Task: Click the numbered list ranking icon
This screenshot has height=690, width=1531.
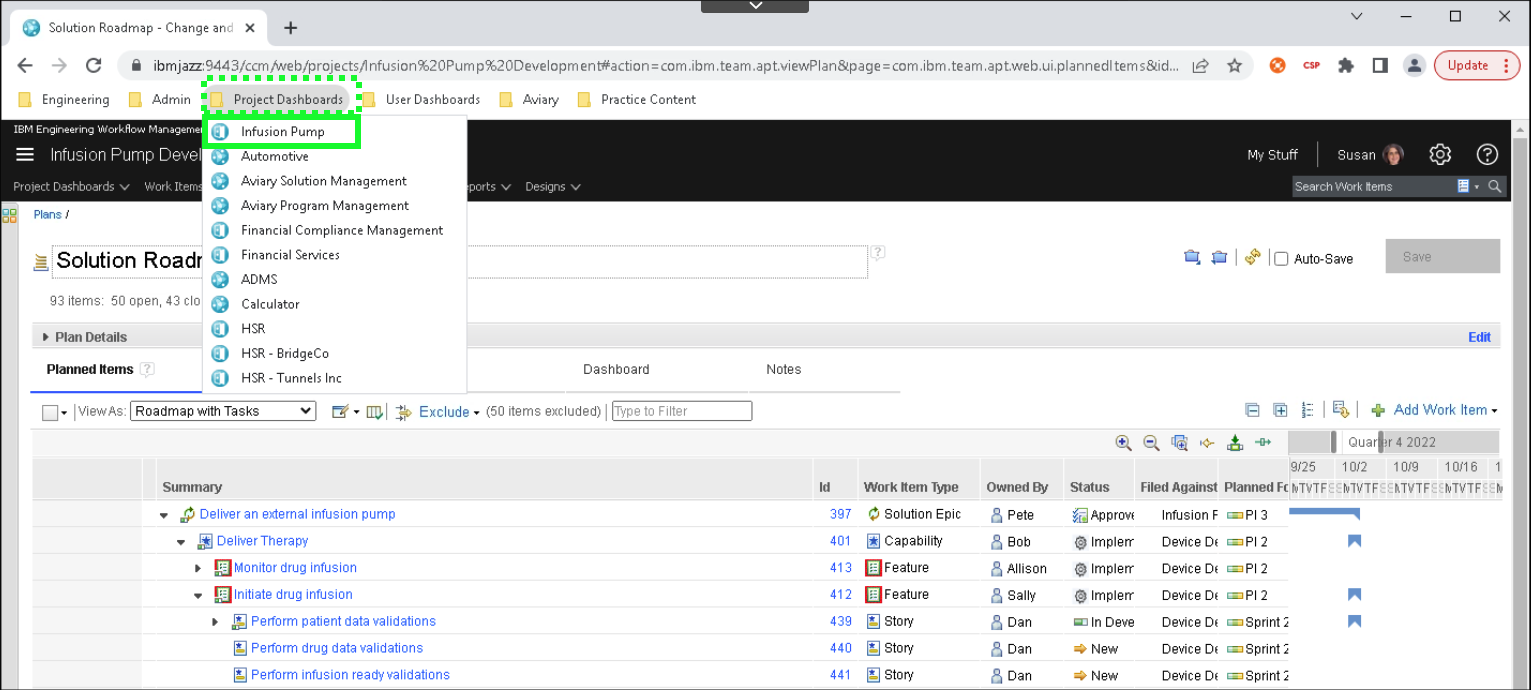Action: tap(1308, 410)
